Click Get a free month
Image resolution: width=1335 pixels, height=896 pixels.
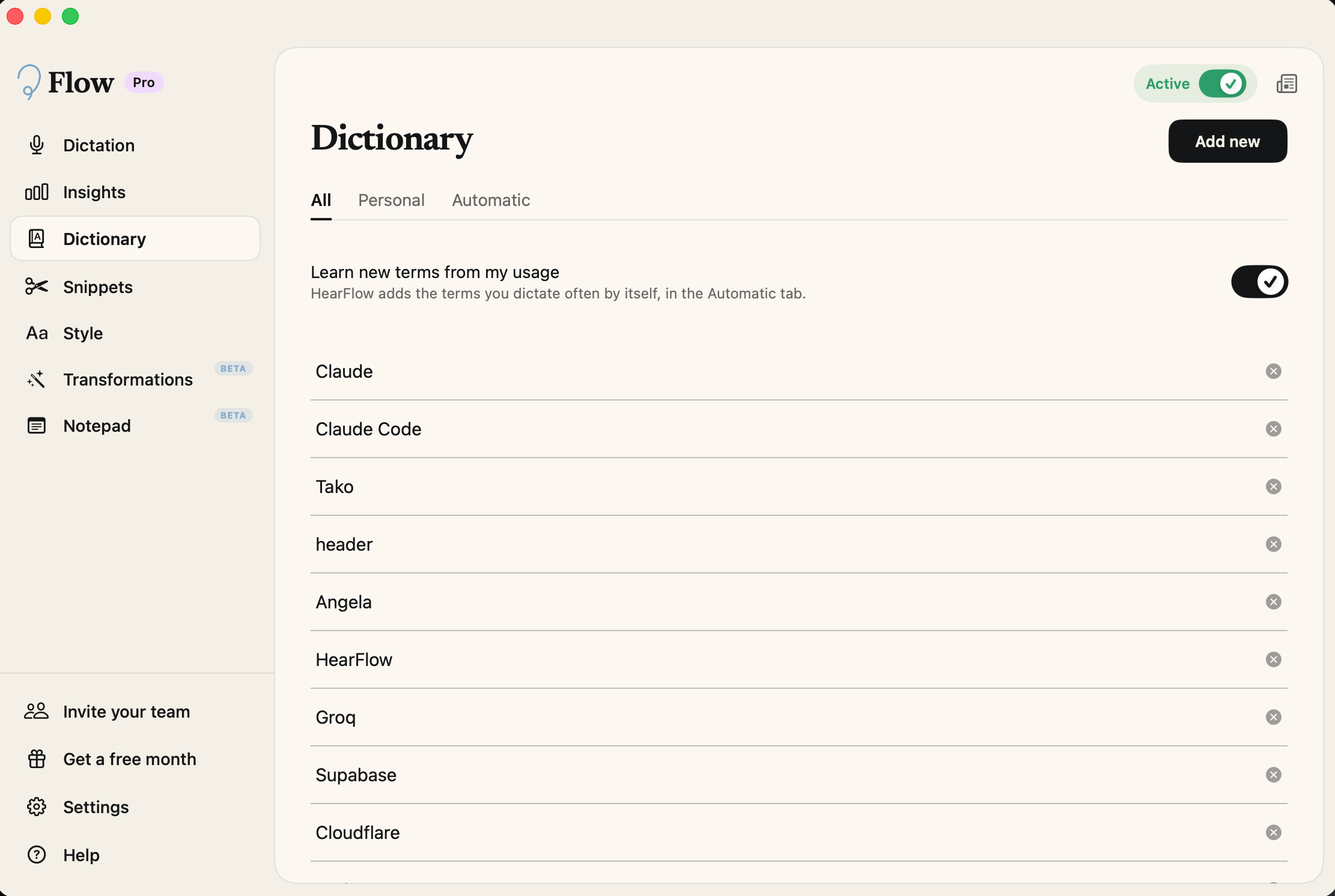(x=135, y=759)
